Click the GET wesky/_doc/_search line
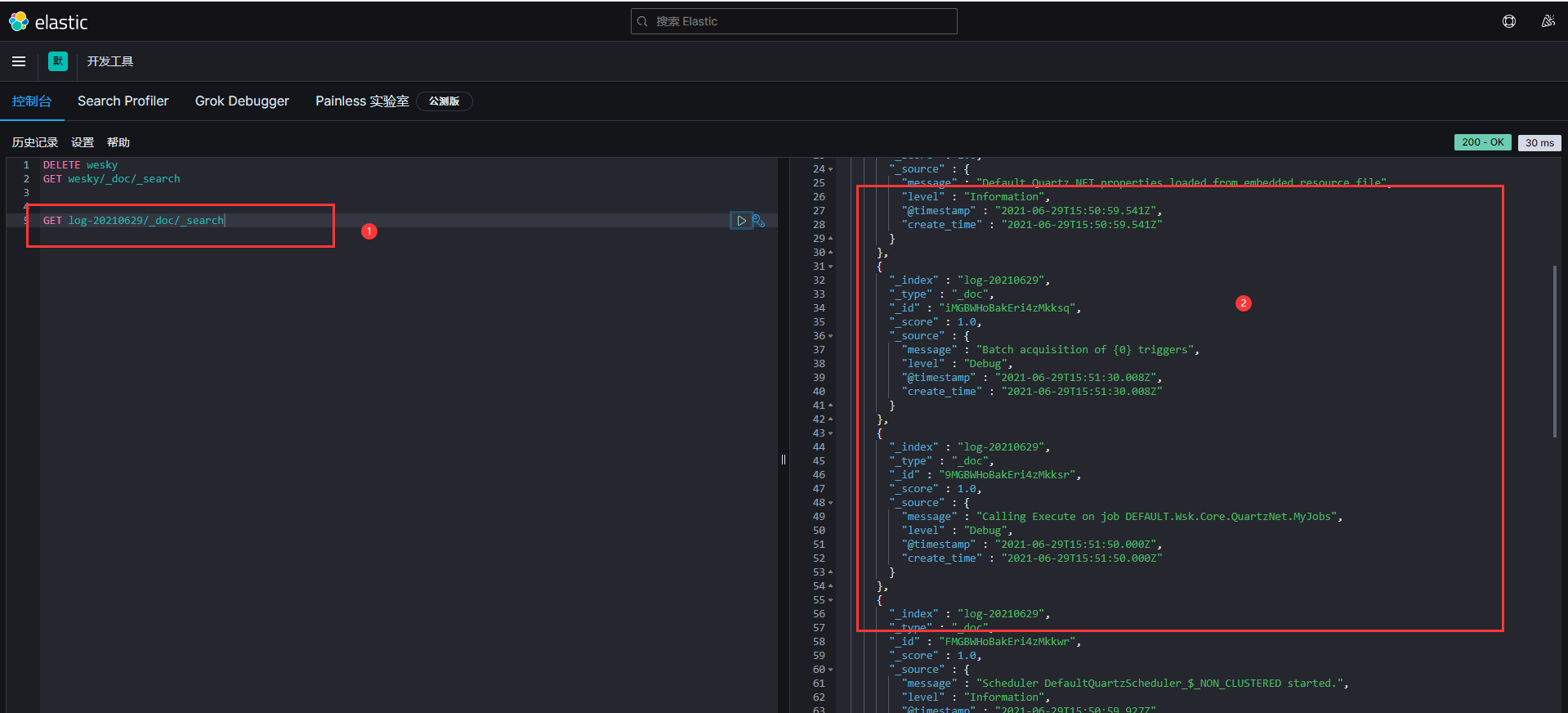This screenshot has height=713, width=1568. (x=111, y=179)
